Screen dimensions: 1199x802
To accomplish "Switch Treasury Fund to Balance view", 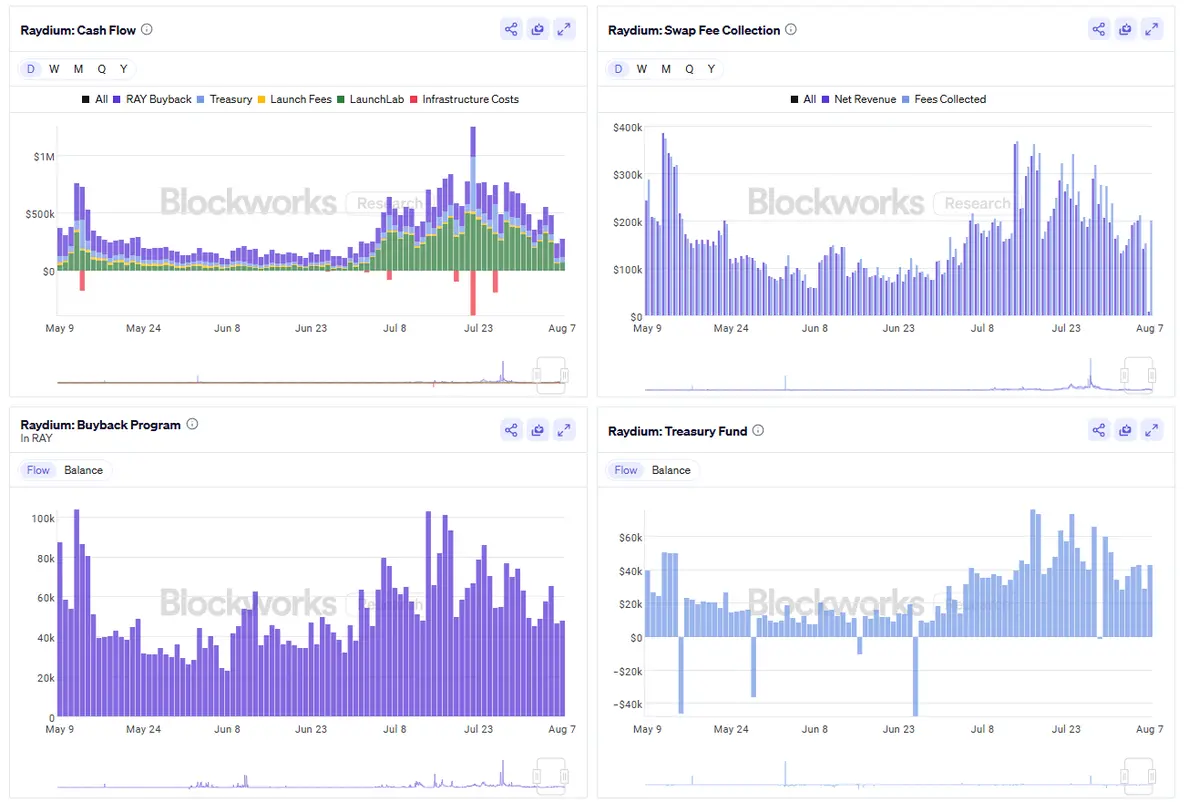I will click(671, 470).
